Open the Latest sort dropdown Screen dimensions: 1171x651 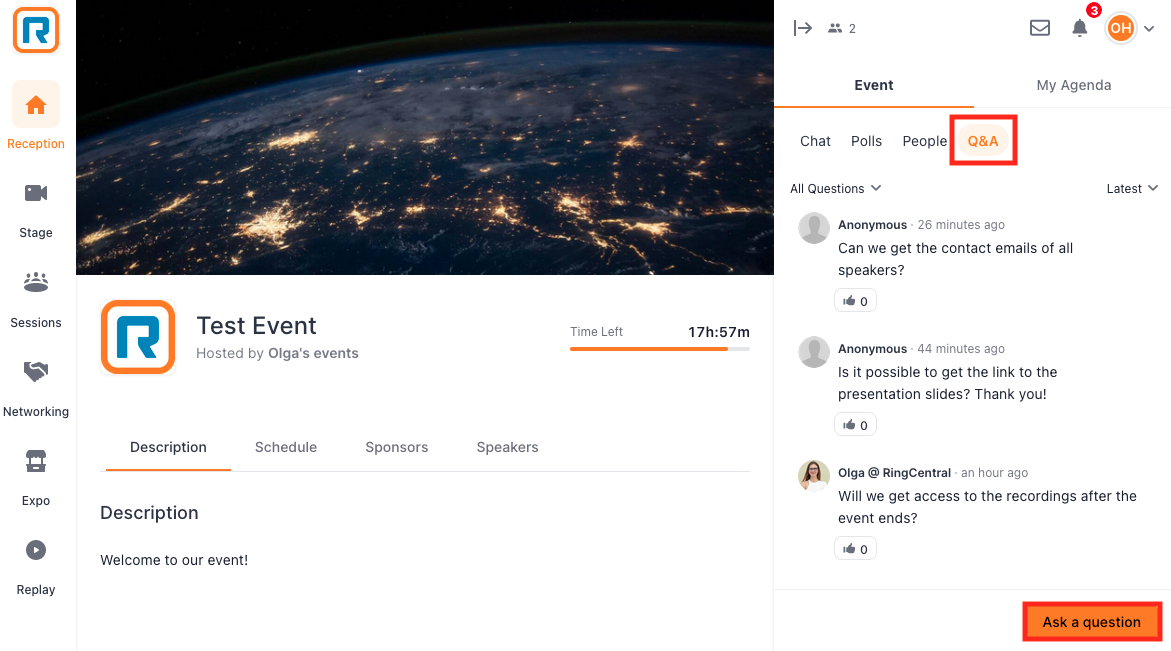tap(1132, 188)
